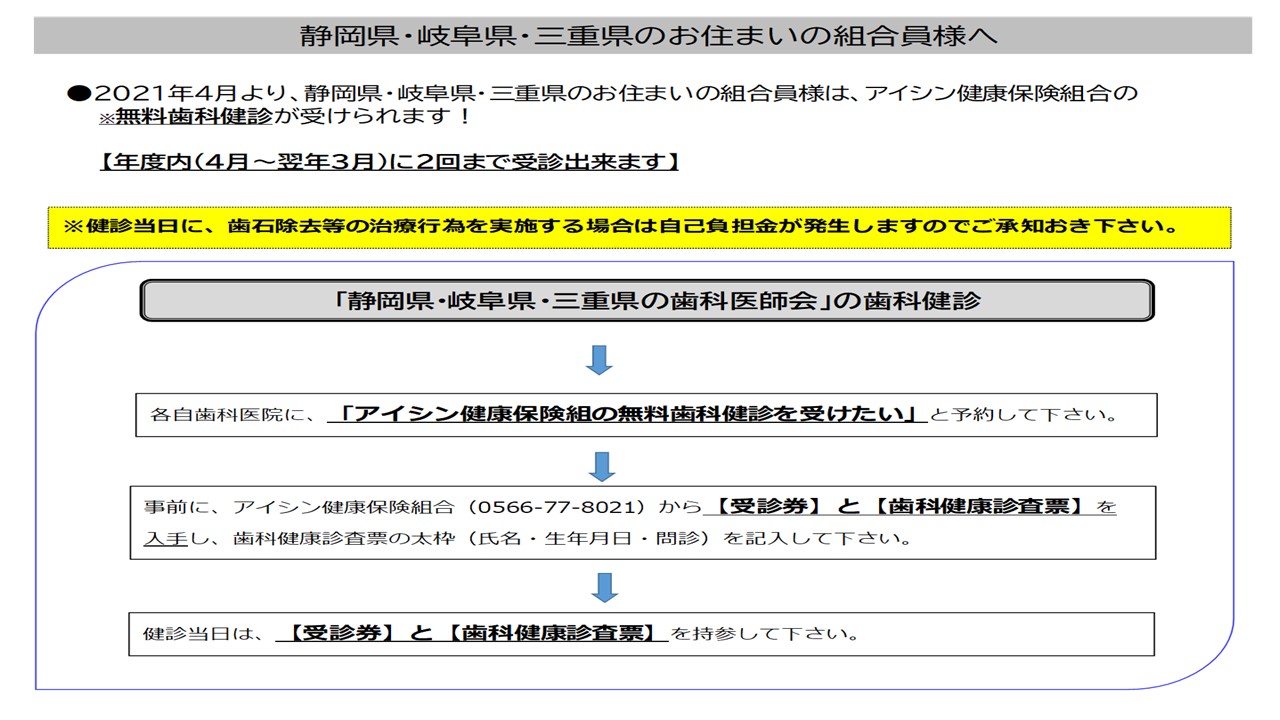The height and width of the screenshot is (720, 1280).
Task: Click the gray box 歯科医師会」の歯科健診
Action: point(647,300)
